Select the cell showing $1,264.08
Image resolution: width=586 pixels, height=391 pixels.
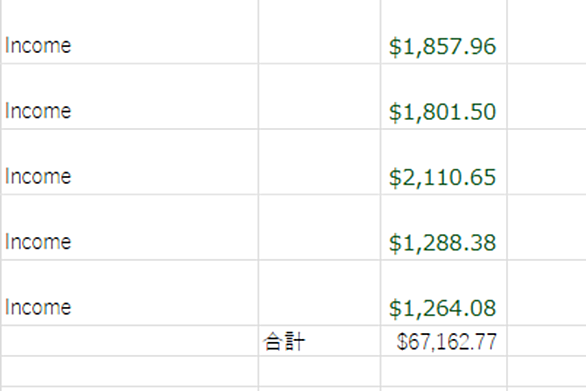click(x=444, y=293)
